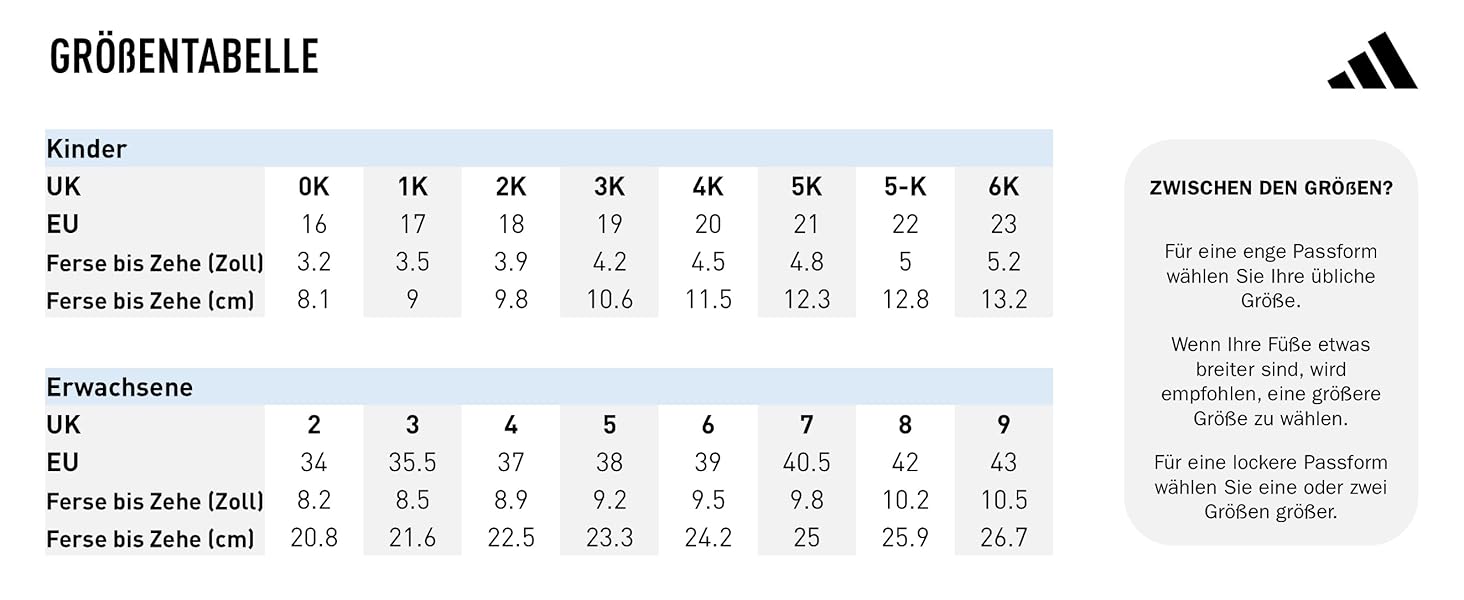Viewport: 1464px width, 600px height.
Task: Select adult EU size 35.5
Action: 412,462
